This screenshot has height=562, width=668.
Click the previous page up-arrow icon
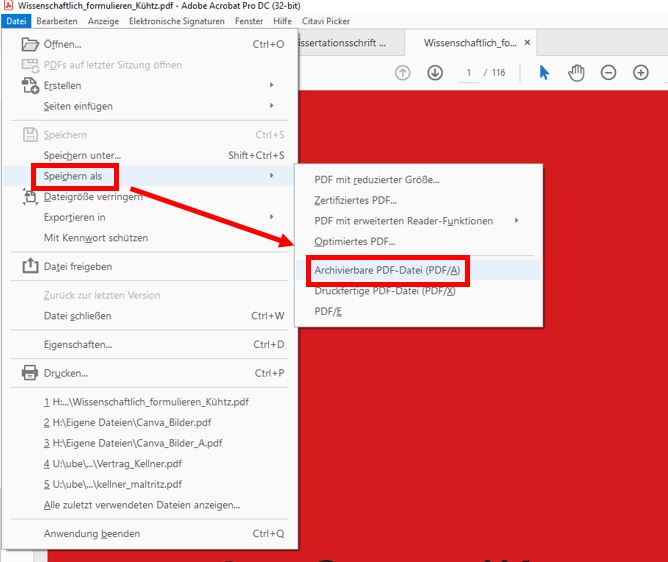tap(403, 73)
